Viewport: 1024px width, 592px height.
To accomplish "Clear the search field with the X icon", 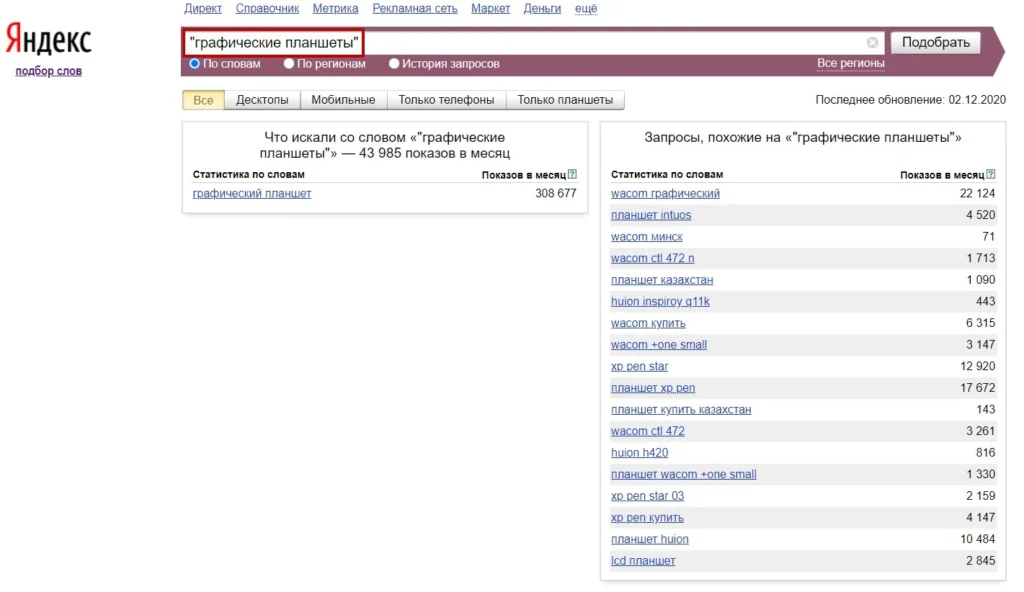I will coord(872,42).
